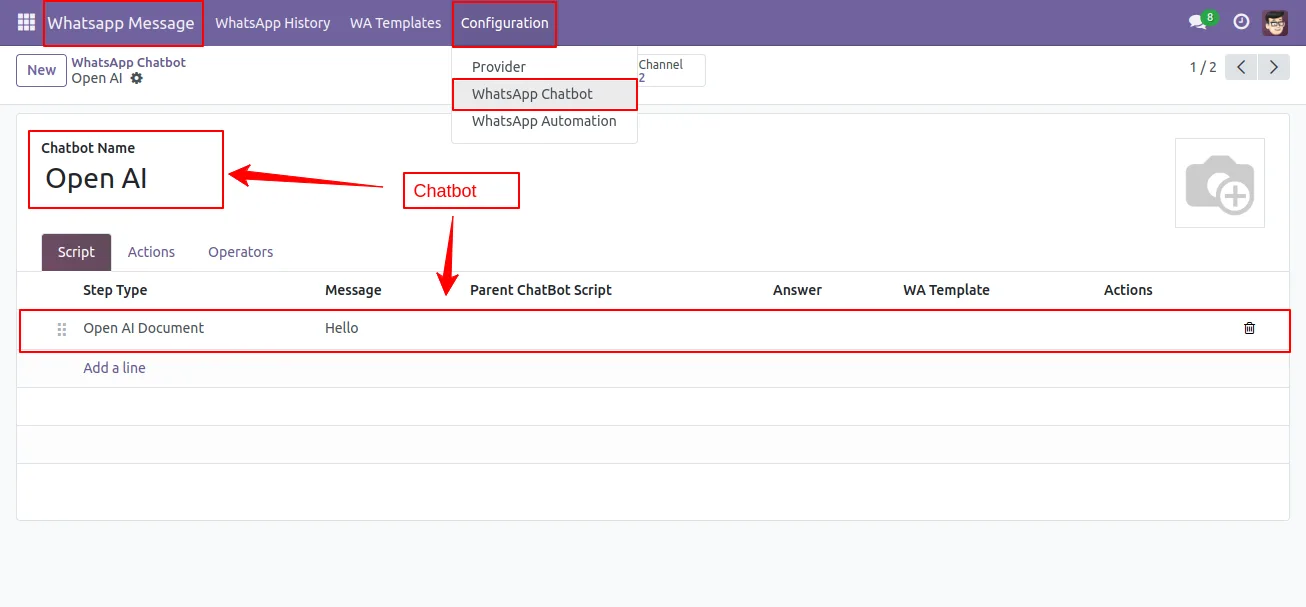Open the user avatar menu

(x=1275, y=22)
